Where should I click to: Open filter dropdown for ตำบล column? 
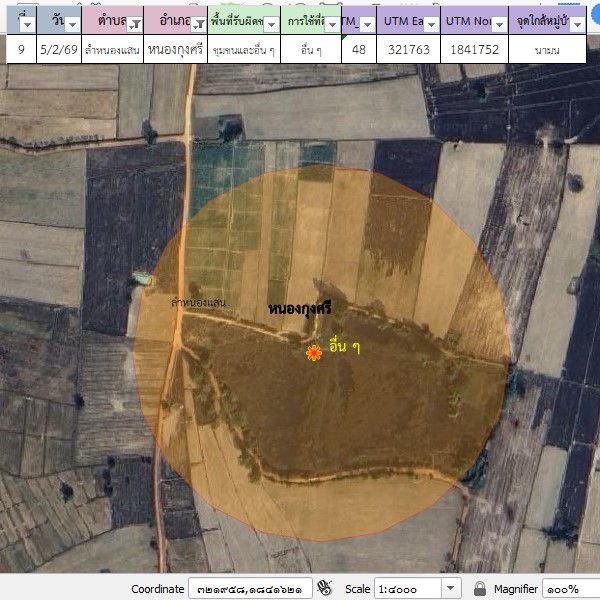pos(132,24)
